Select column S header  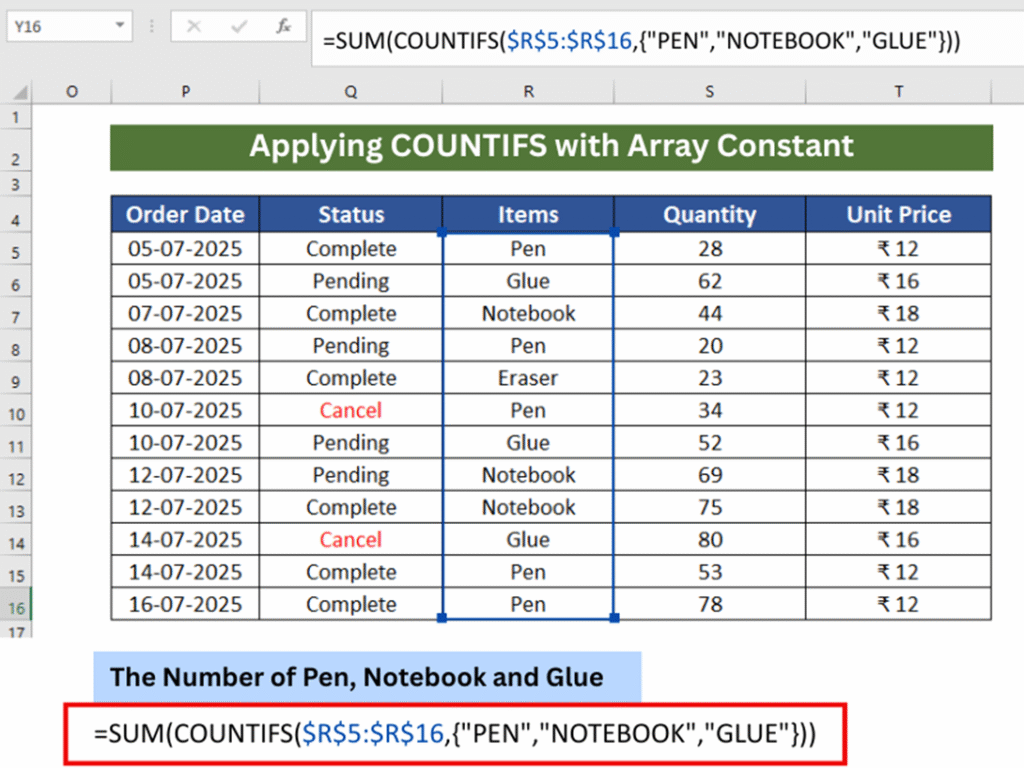click(x=710, y=92)
